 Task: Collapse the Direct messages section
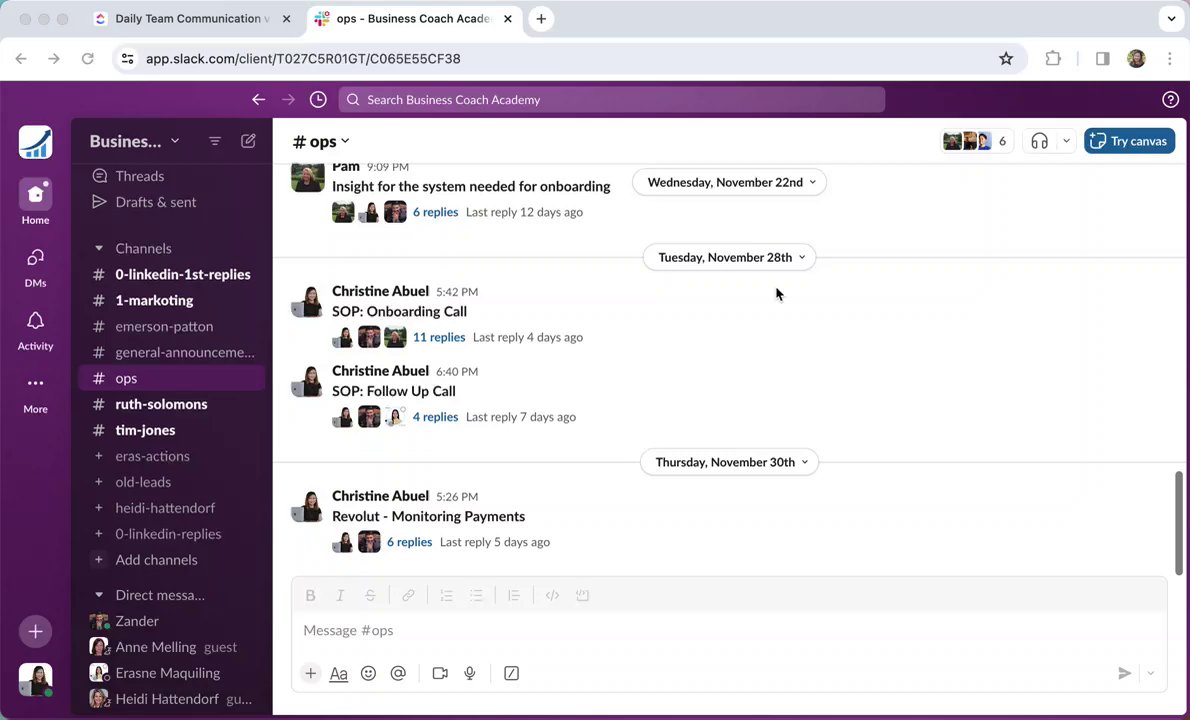[99, 595]
